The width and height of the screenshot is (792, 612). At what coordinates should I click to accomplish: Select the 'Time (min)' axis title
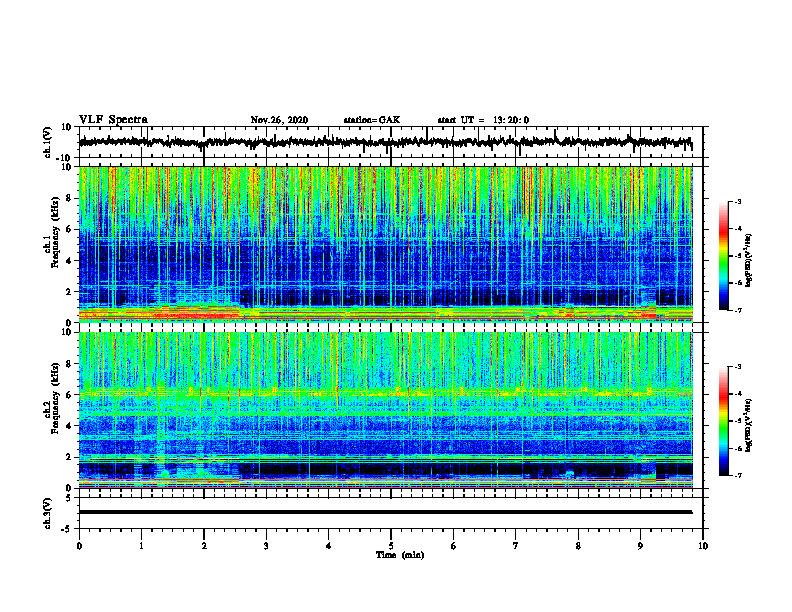(400, 555)
